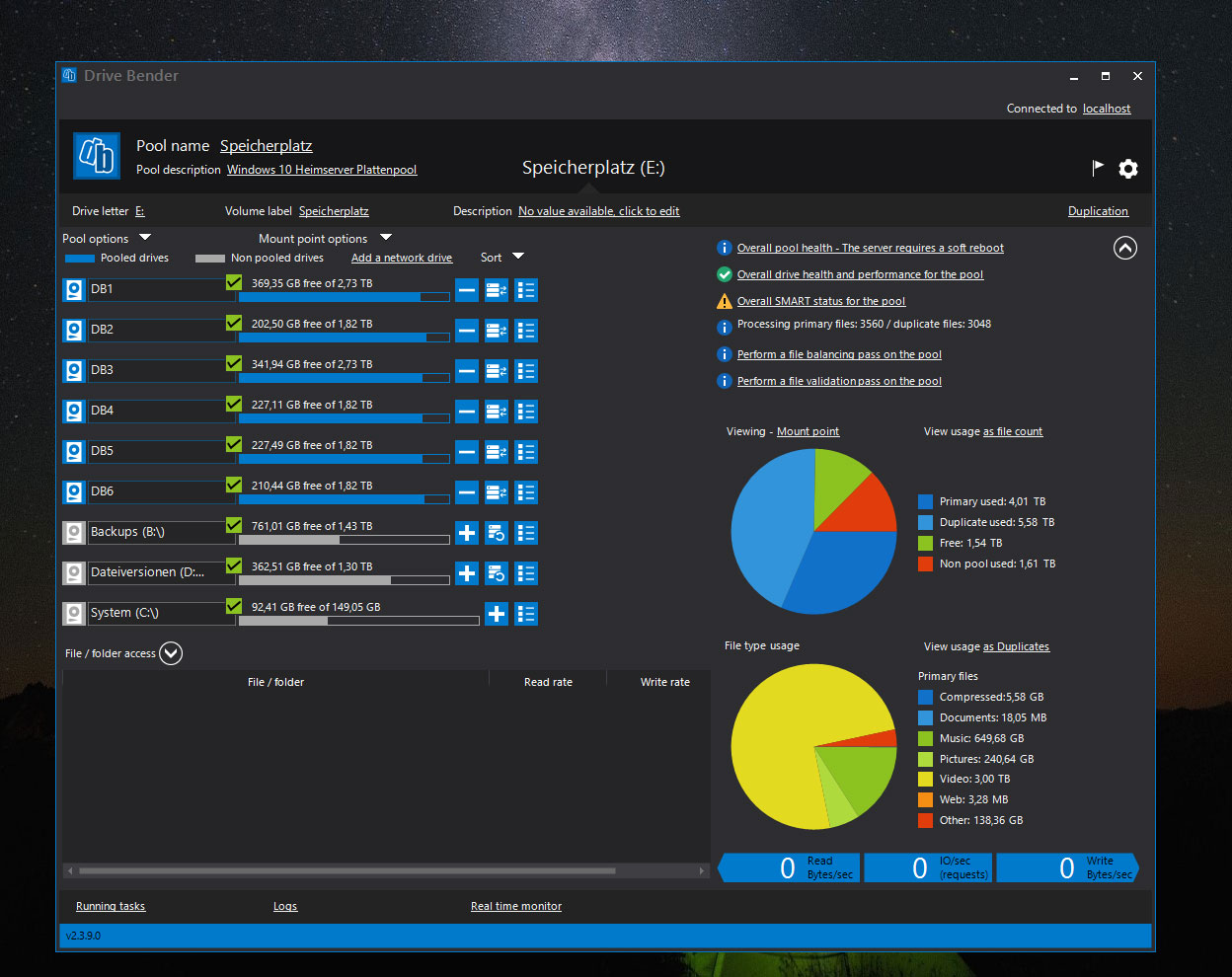This screenshot has height=977, width=1232.
Task: Switch the view usage 'as file count' option
Action: [x=1013, y=431]
